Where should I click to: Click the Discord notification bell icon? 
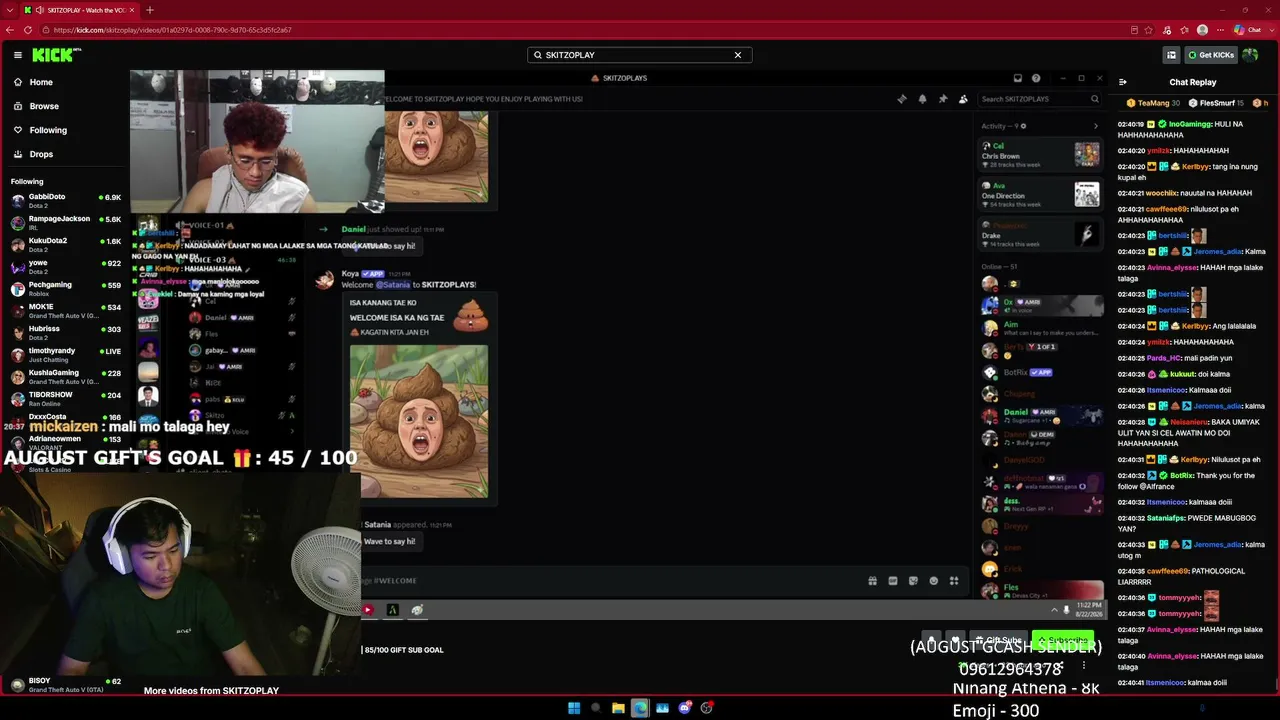click(x=922, y=99)
